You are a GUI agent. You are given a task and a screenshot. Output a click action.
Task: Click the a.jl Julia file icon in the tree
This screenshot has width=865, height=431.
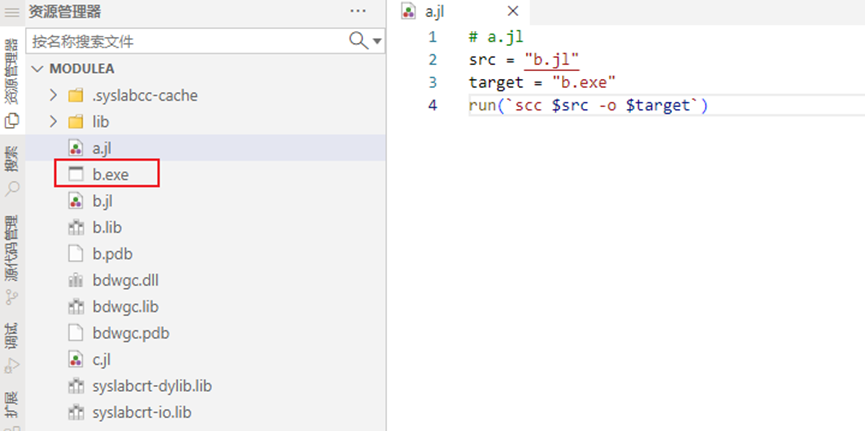[76, 148]
